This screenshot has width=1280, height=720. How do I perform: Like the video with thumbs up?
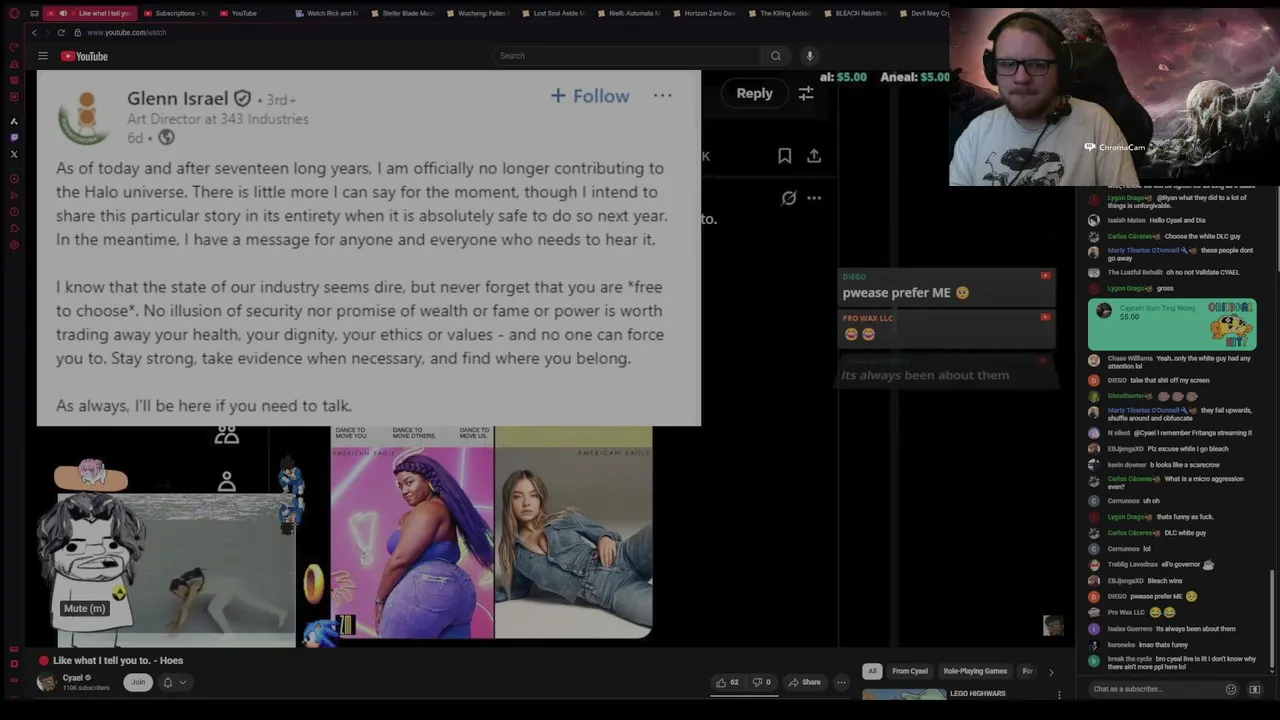(x=727, y=682)
